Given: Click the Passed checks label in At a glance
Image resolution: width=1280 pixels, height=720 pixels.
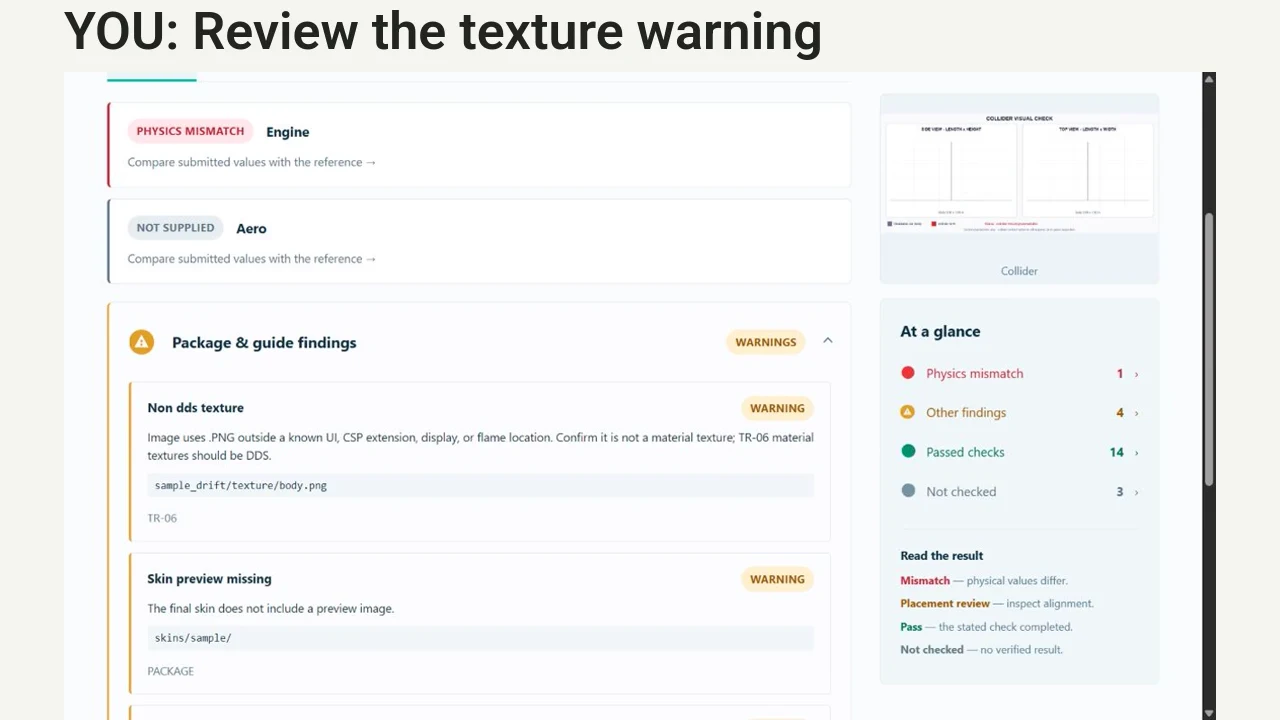Looking at the screenshot, I should 965,452.
